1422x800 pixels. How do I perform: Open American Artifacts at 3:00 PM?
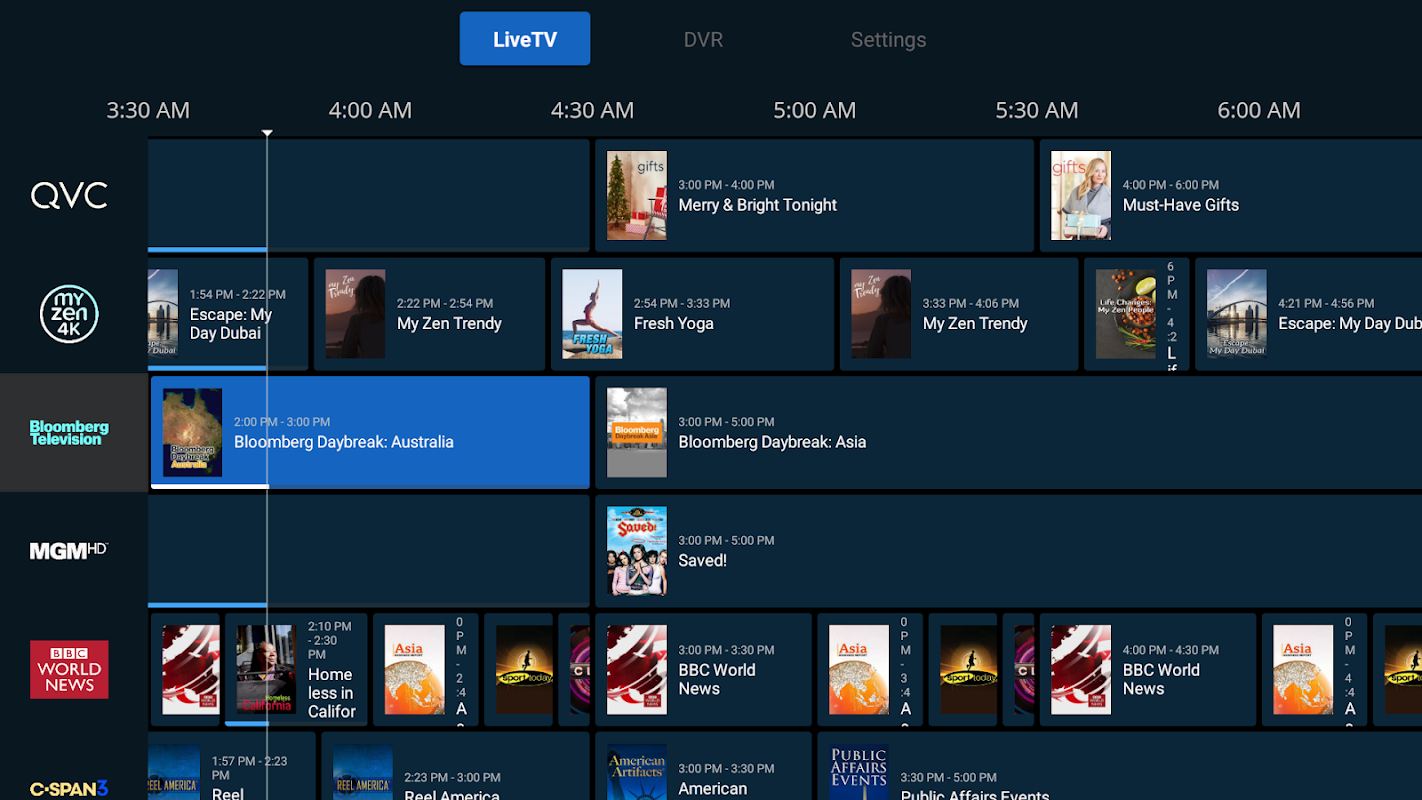tap(703, 766)
